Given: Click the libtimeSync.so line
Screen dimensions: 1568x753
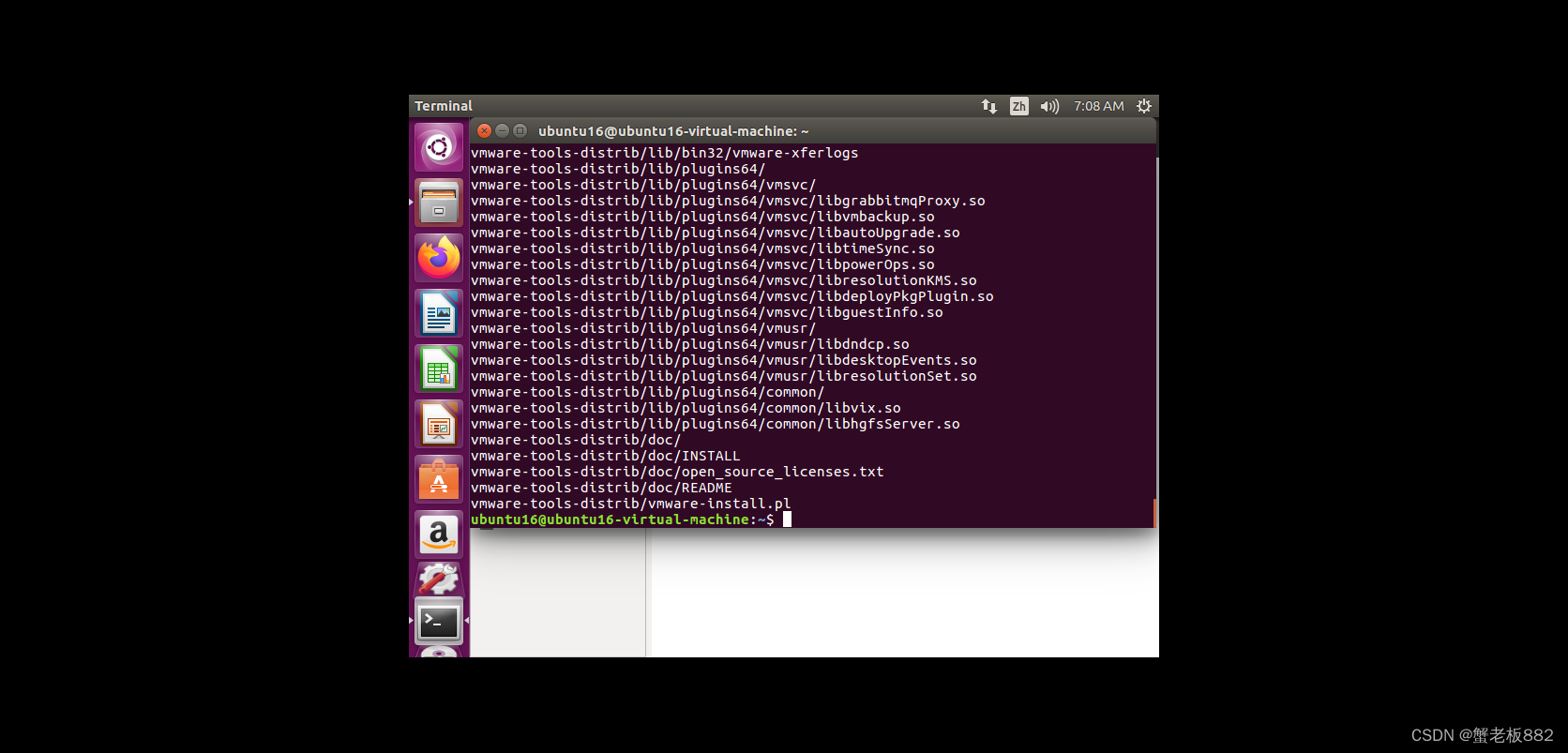Looking at the screenshot, I should [702, 248].
